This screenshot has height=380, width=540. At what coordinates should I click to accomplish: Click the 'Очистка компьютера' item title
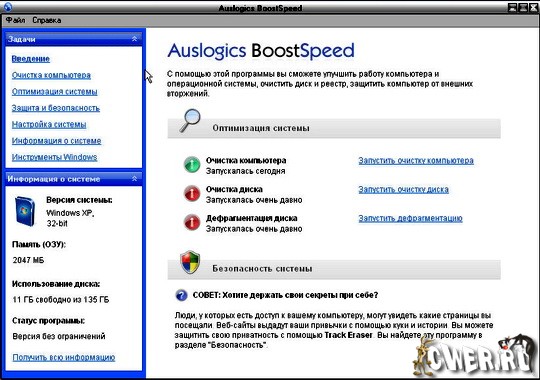click(x=246, y=160)
